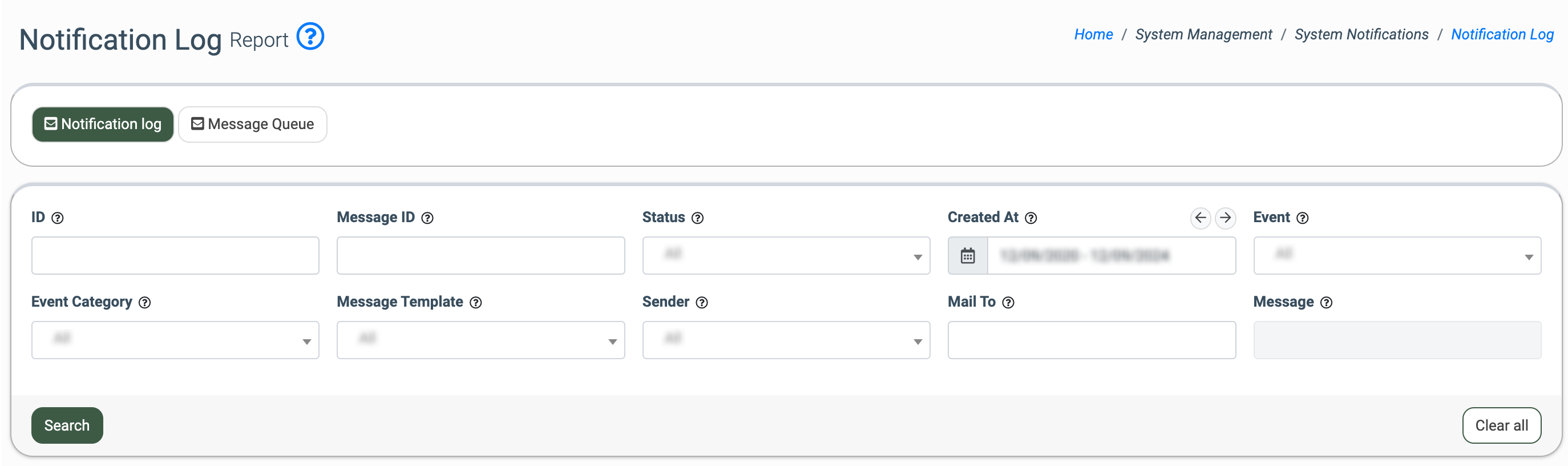Click the Created At help icon

point(1030,218)
